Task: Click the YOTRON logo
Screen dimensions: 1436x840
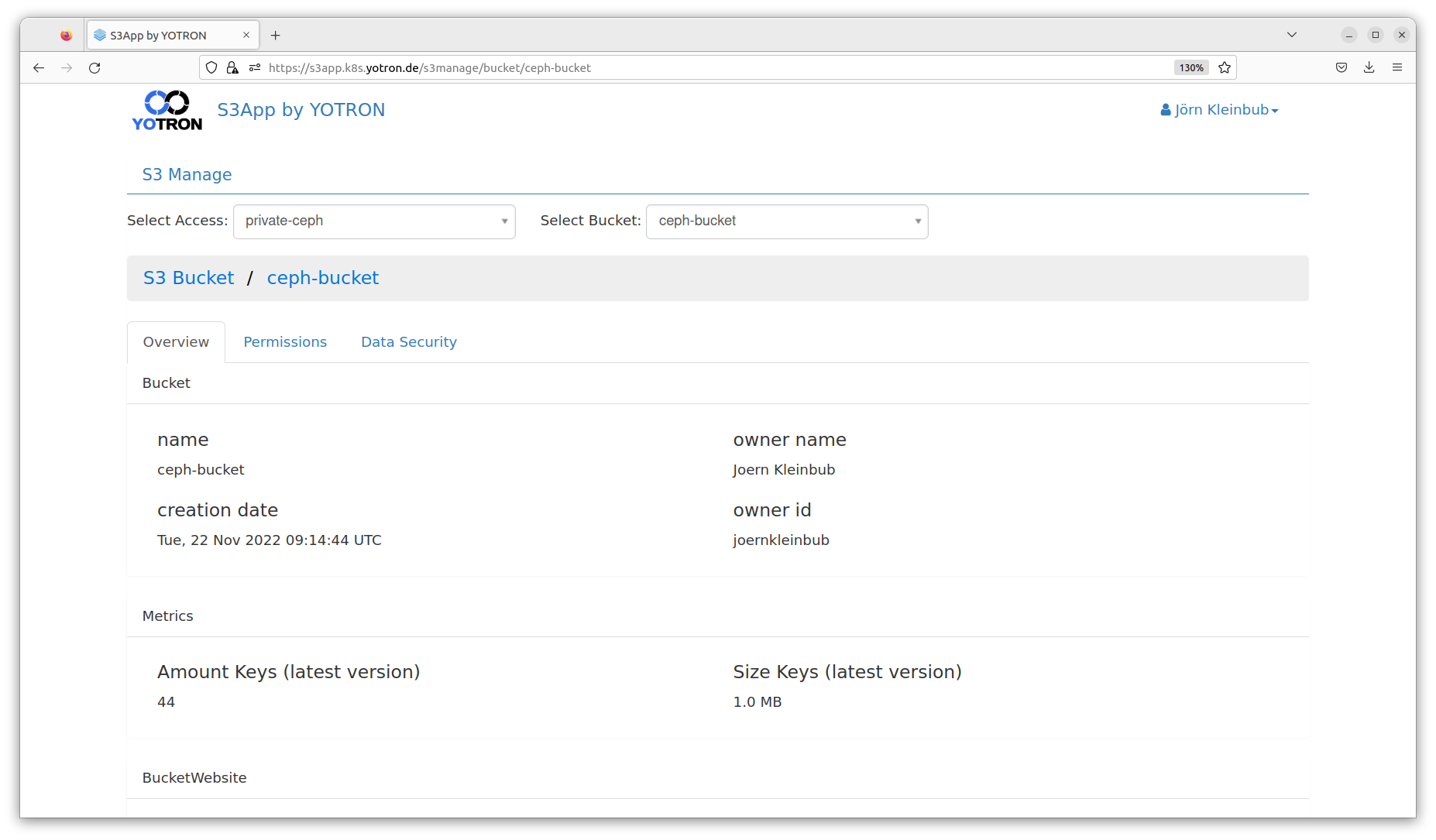Action: point(167,111)
